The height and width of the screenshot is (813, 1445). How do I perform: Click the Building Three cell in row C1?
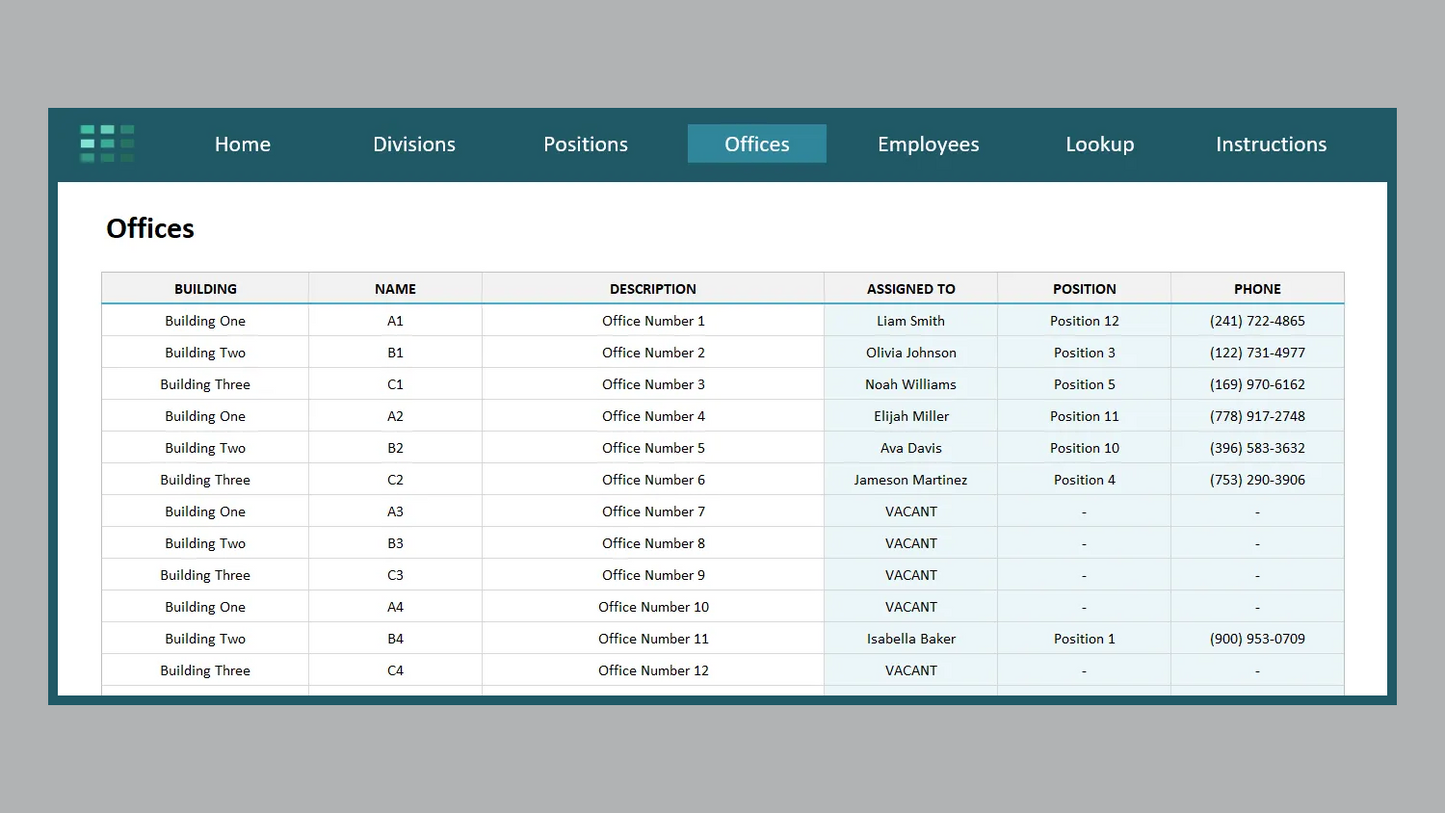coord(205,384)
